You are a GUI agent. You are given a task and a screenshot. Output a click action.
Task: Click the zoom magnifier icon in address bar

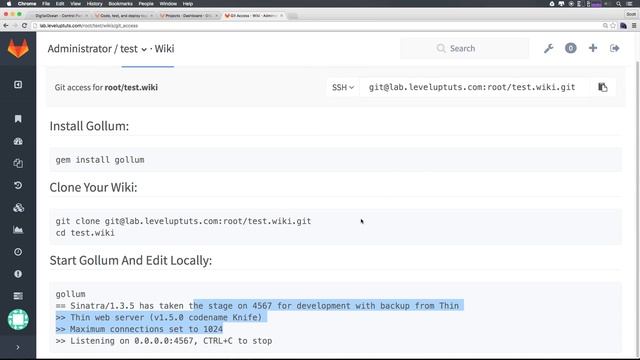click(605, 26)
